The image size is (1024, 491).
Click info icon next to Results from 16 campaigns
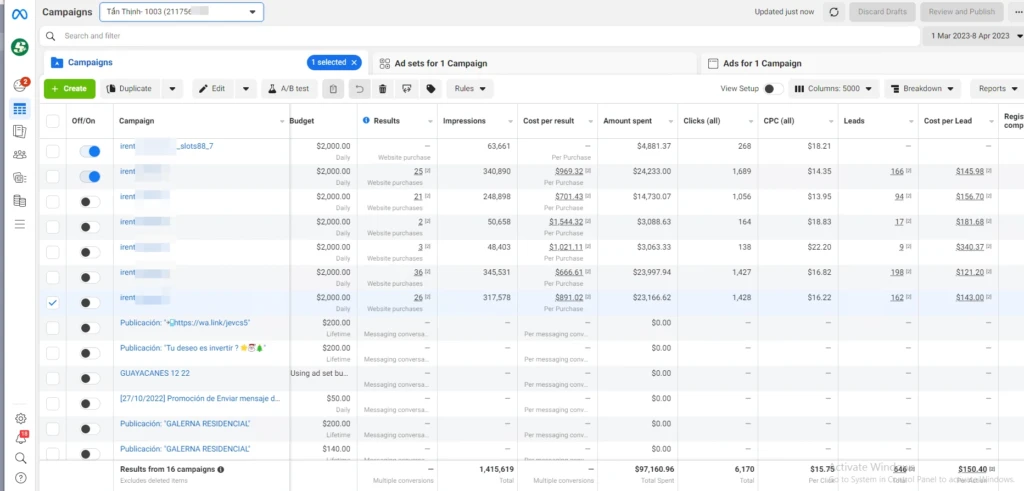click(x=221, y=469)
